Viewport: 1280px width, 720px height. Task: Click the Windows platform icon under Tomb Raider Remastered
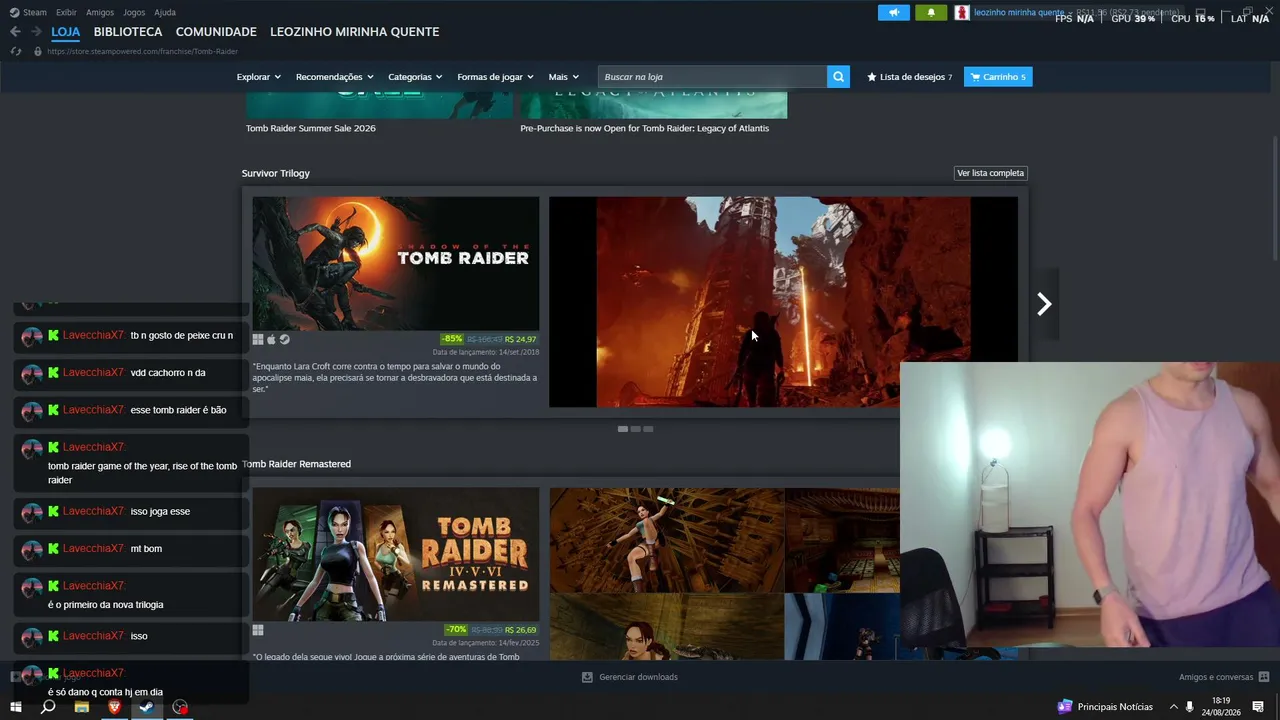pyautogui.click(x=258, y=630)
